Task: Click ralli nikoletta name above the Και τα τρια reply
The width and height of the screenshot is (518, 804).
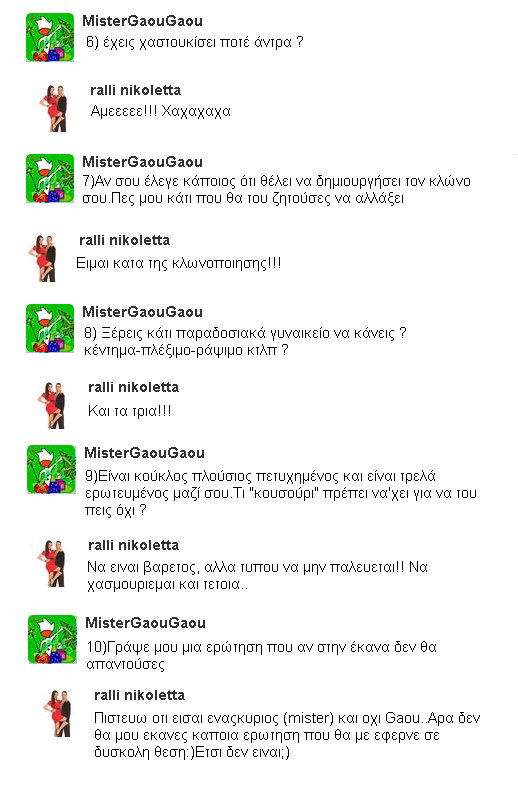Action: click(x=133, y=387)
